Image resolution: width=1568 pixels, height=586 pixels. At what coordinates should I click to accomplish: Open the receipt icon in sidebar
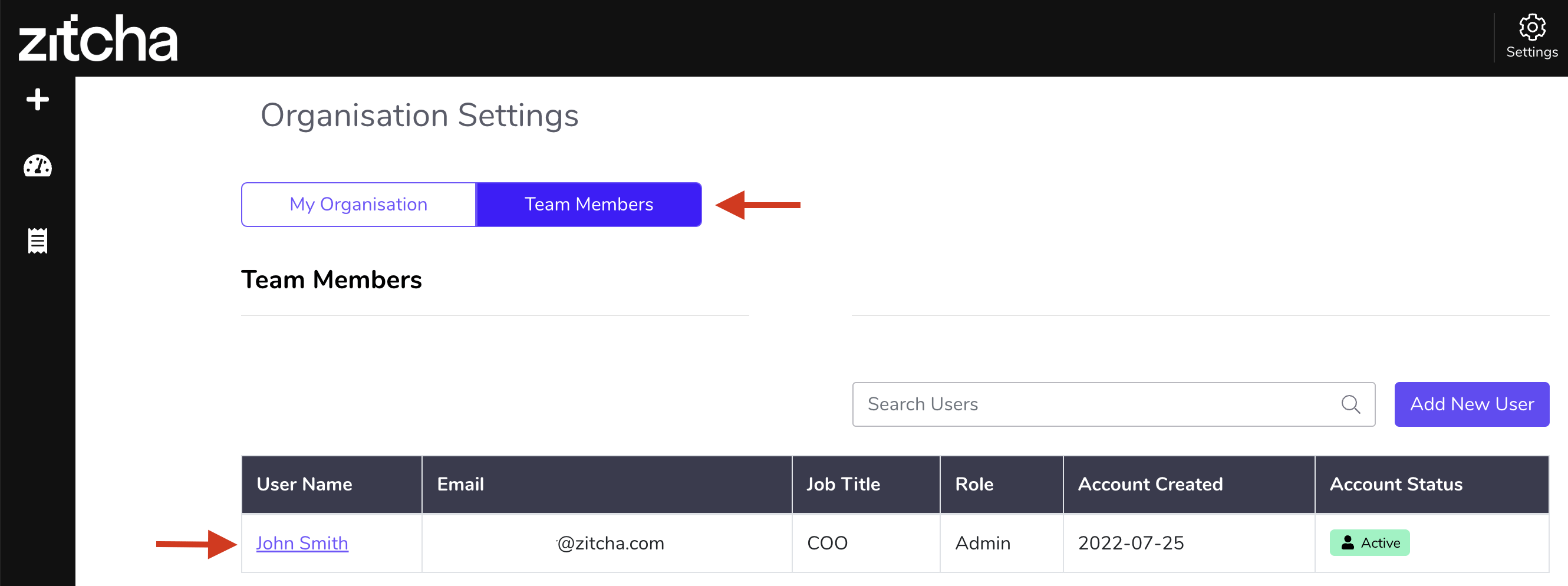click(38, 241)
